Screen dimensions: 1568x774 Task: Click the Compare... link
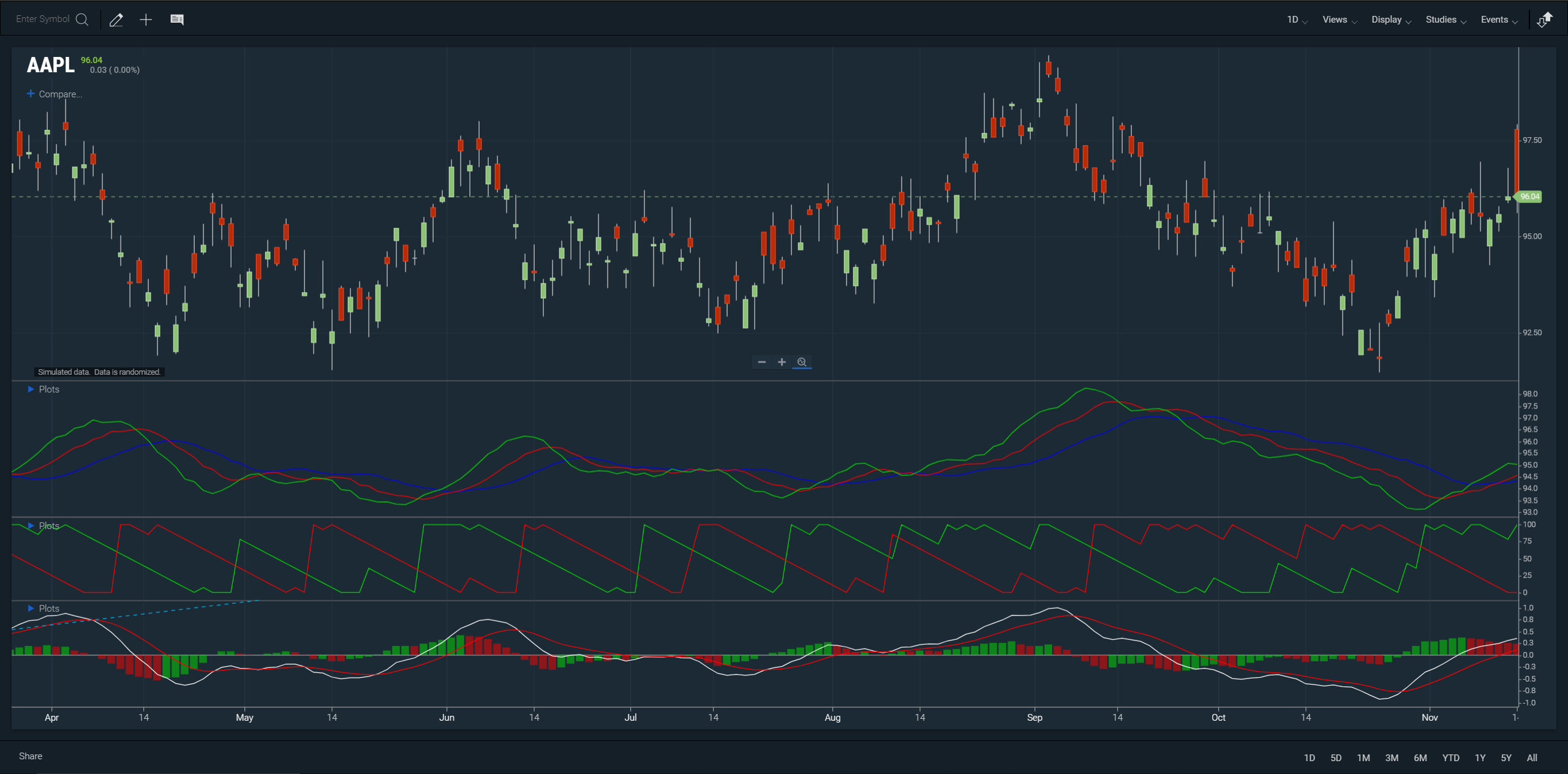click(60, 94)
